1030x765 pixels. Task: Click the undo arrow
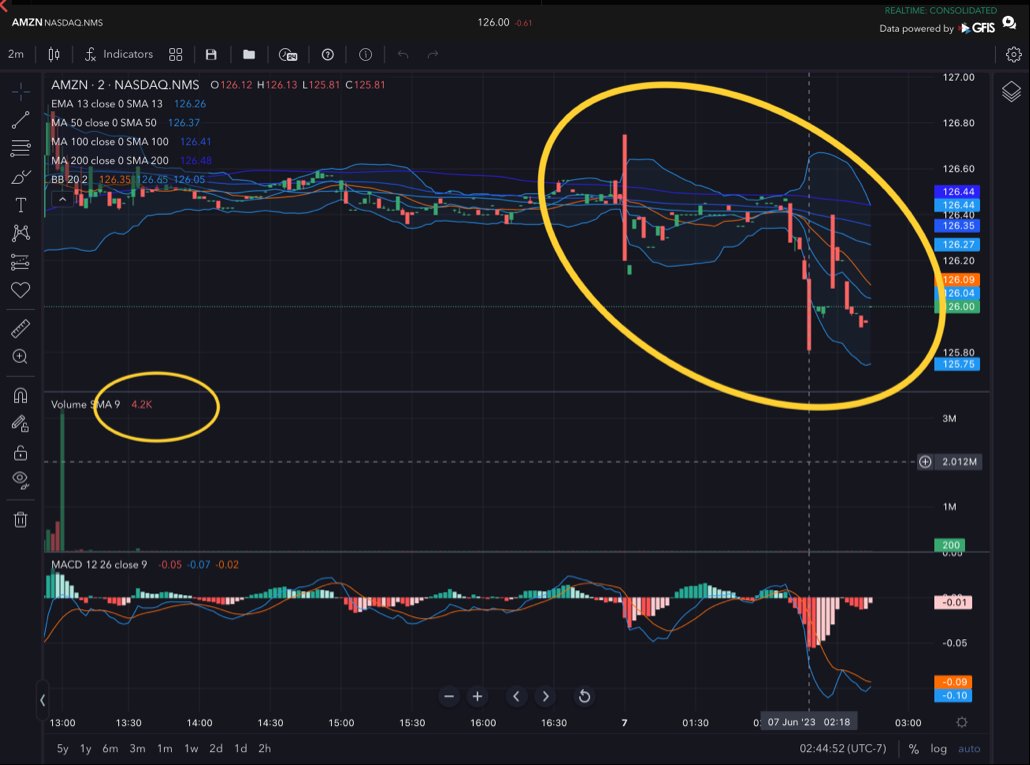click(403, 55)
